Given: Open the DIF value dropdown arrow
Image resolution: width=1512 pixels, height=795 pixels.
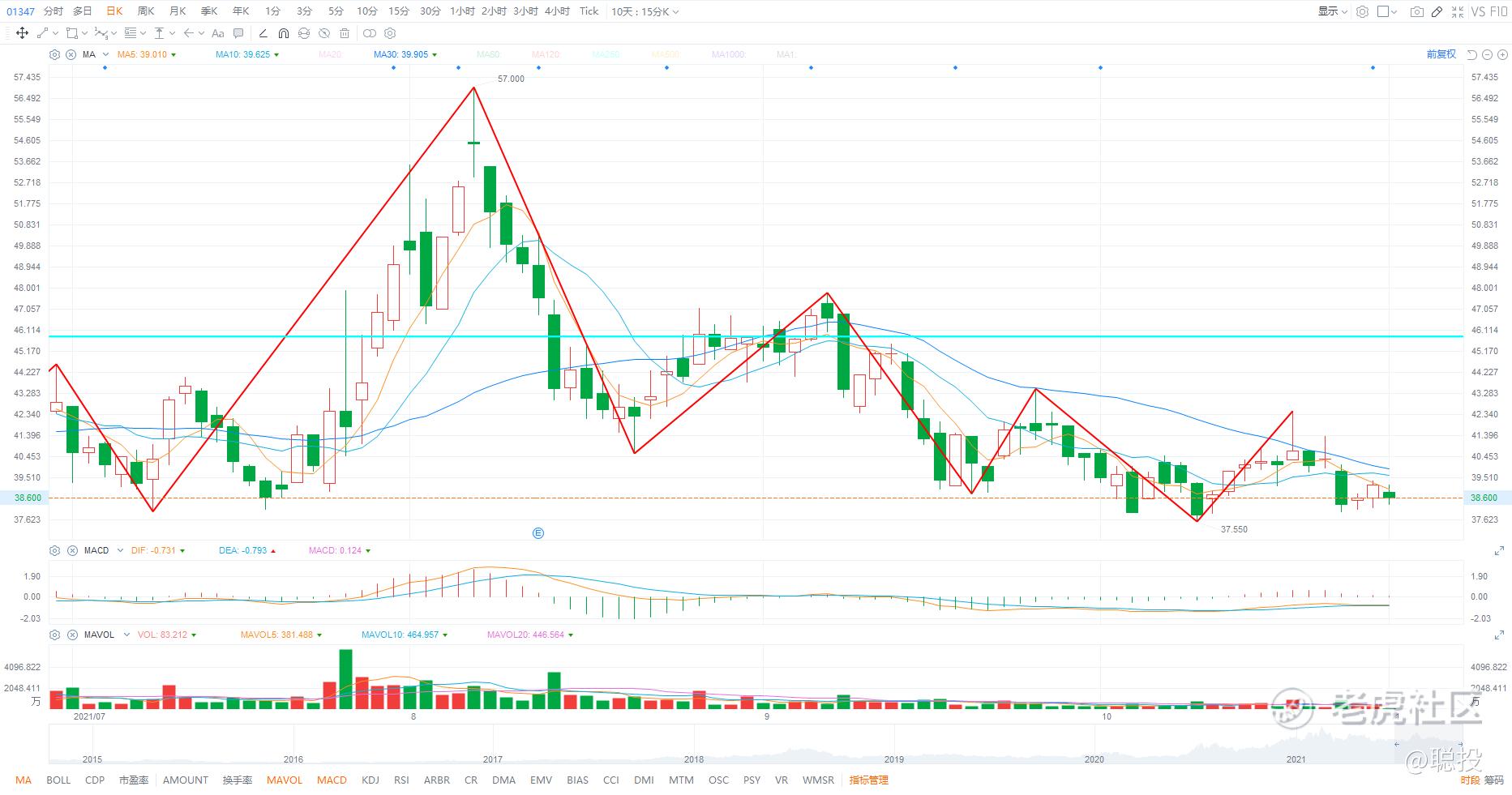Looking at the screenshot, I should [182, 551].
